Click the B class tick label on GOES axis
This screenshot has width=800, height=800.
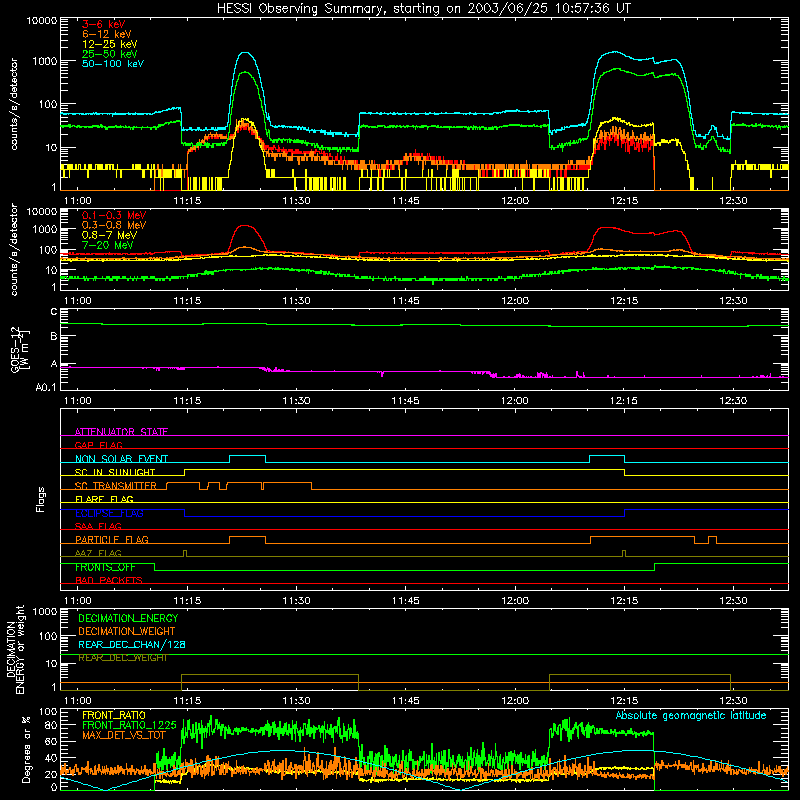54,336
